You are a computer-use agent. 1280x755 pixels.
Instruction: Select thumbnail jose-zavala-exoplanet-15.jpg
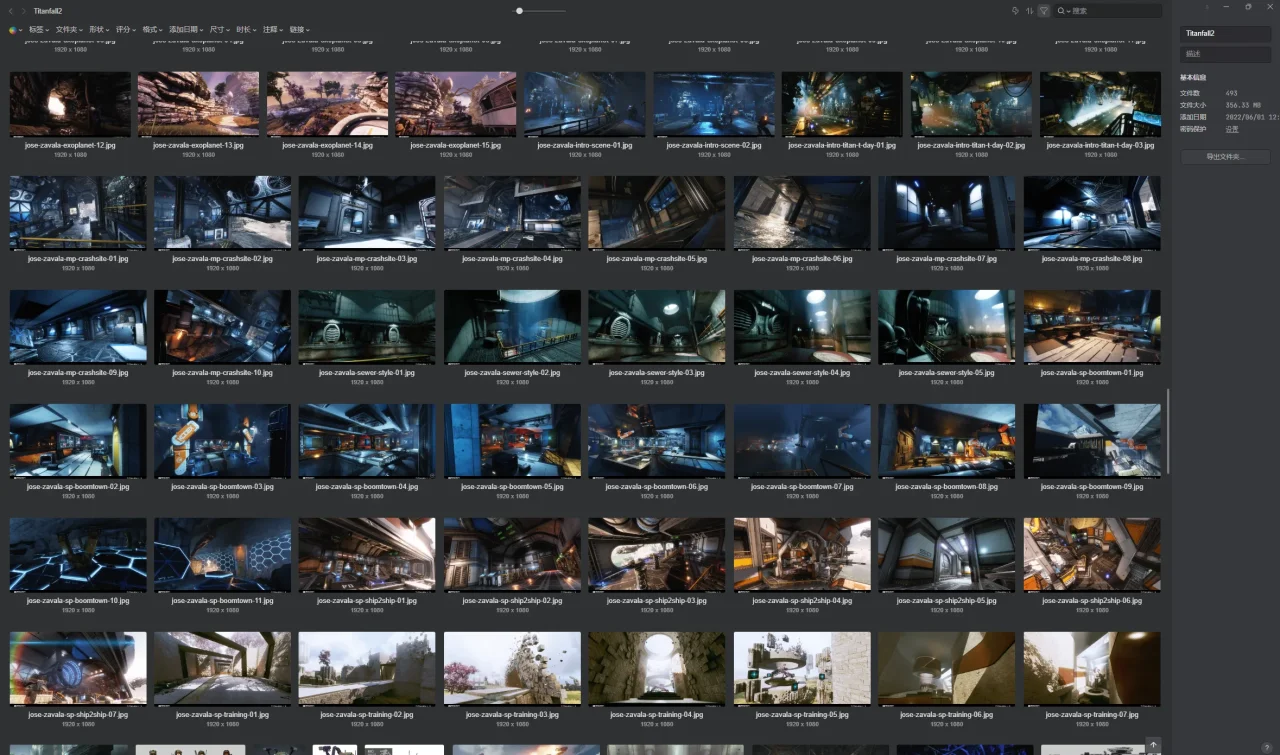pos(456,103)
